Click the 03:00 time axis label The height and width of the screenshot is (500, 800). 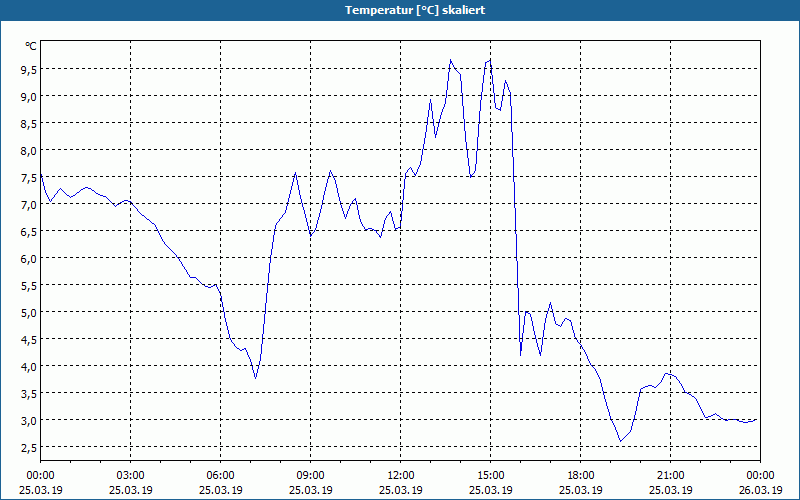click(x=131, y=476)
